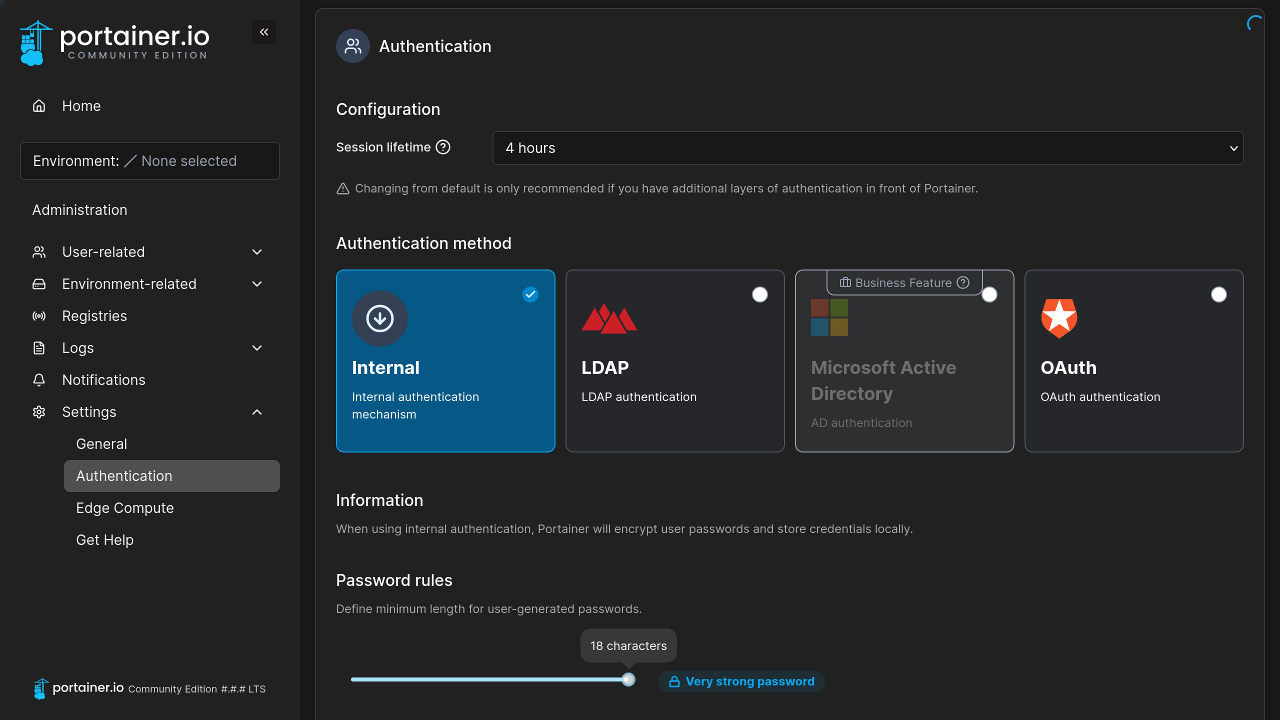The image size is (1280, 720).
Task: Select the Home icon in sidebar
Action: coord(38,105)
